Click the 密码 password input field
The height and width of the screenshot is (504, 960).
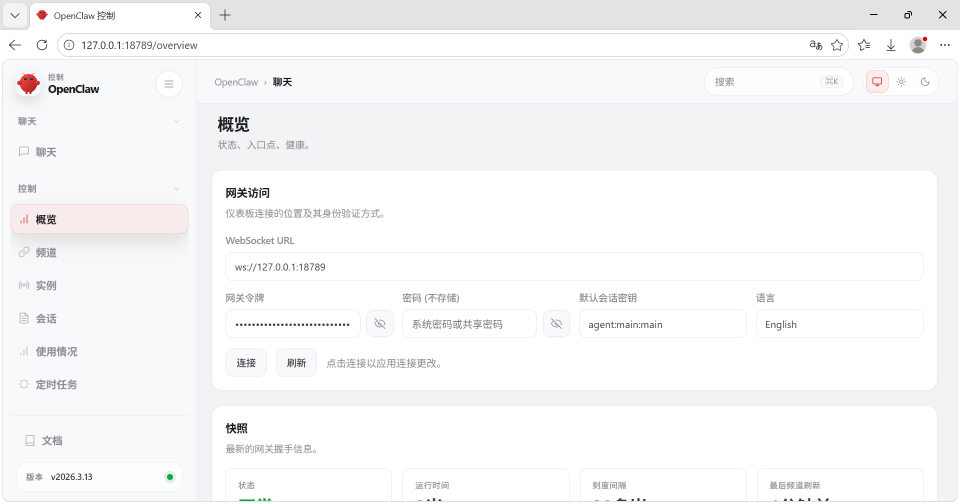[469, 324]
